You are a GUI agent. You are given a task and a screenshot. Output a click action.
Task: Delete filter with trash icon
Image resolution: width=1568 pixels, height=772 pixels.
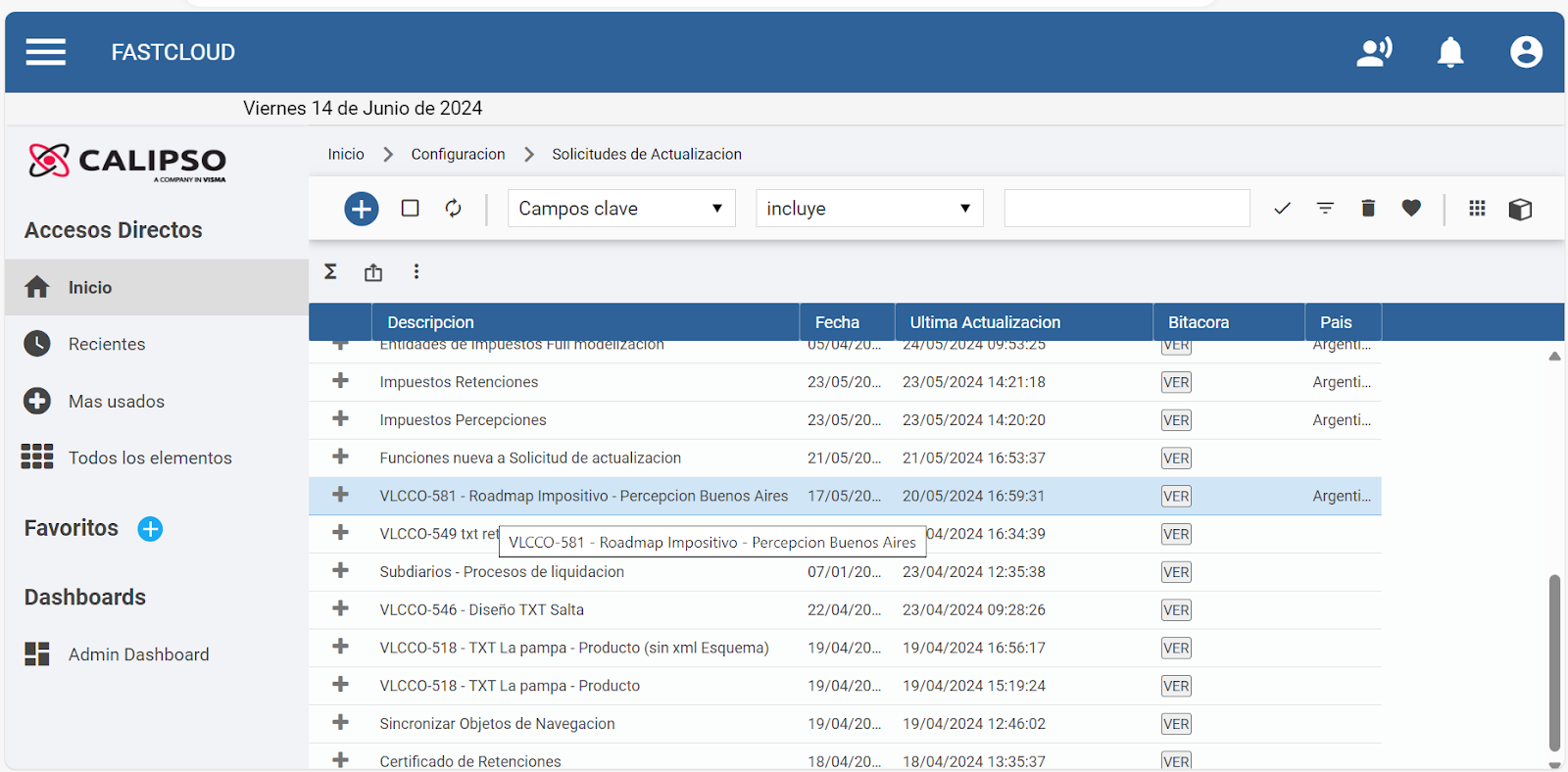pyautogui.click(x=1368, y=208)
